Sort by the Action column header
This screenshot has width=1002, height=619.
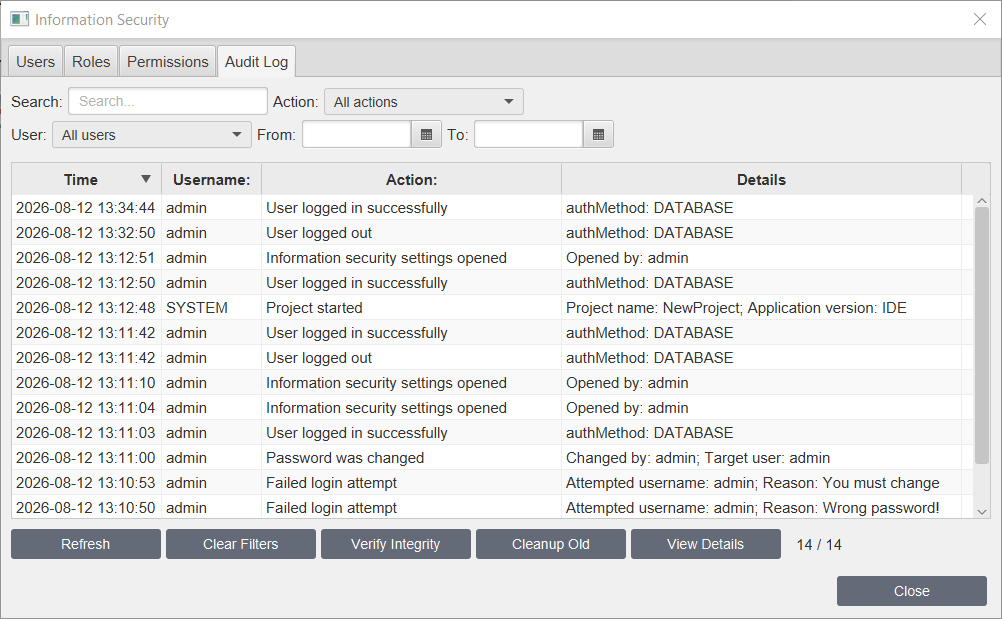click(x=412, y=180)
